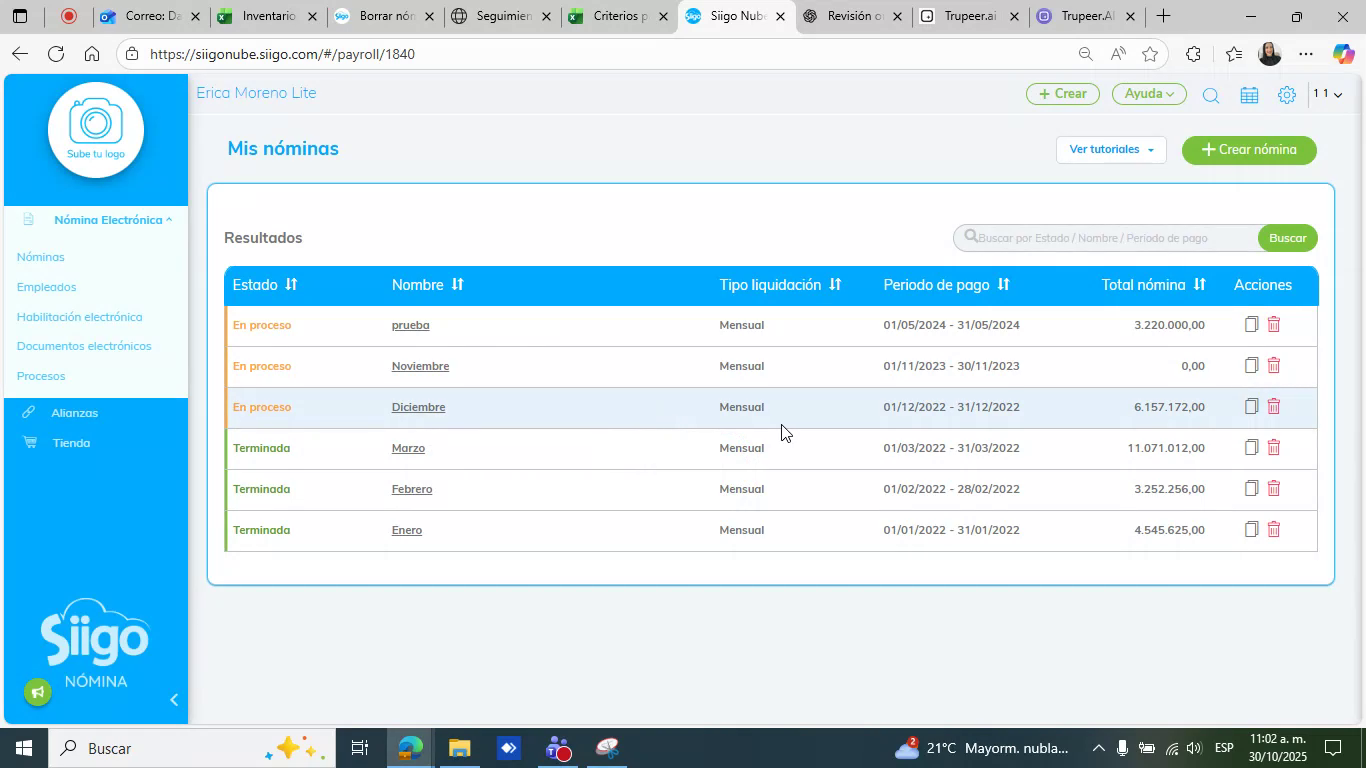Collapse Nómina Electrónica menu section
Screen dimensions: 1366x768
(x=112, y=220)
